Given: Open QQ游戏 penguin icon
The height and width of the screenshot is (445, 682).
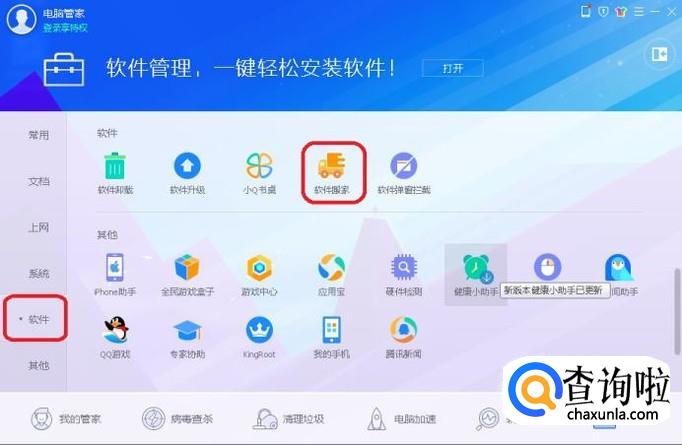Looking at the screenshot, I should (x=115, y=330).
